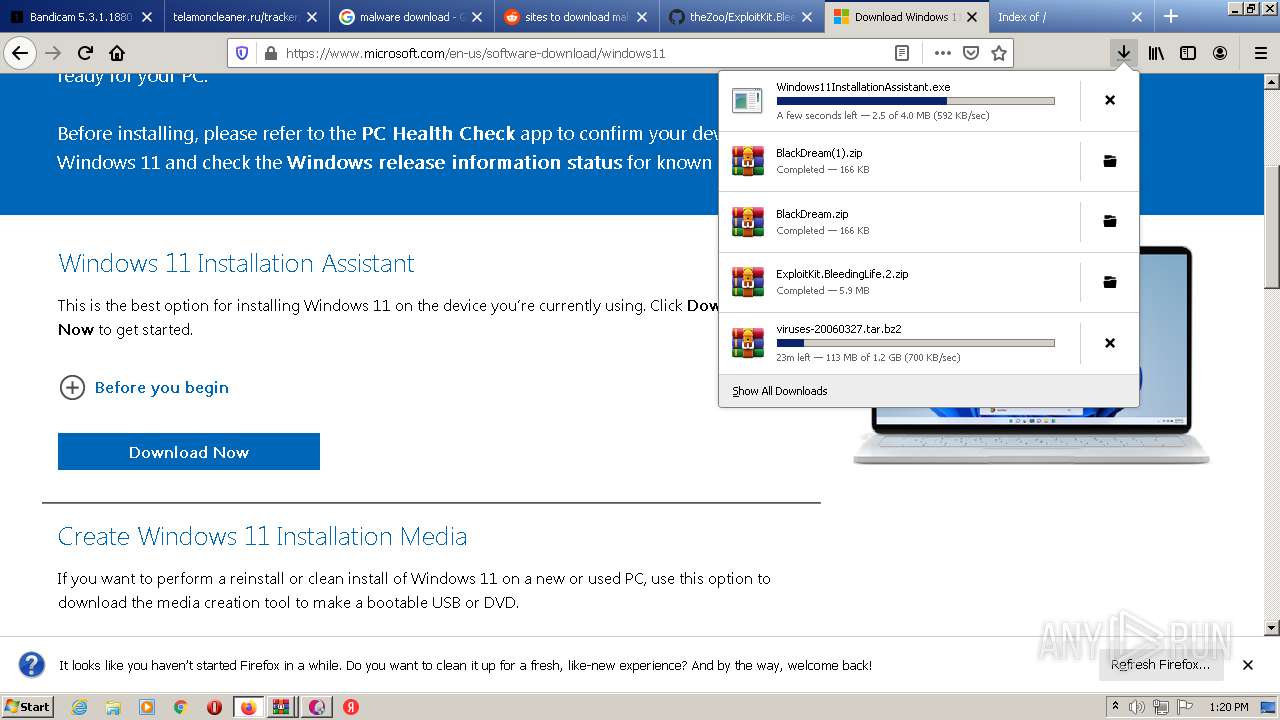The height and width of the screenshot is (720, 1280).
Task: Open the ExploitKit.BleedingLife.2.zip download entry
Action: point(899,282)
